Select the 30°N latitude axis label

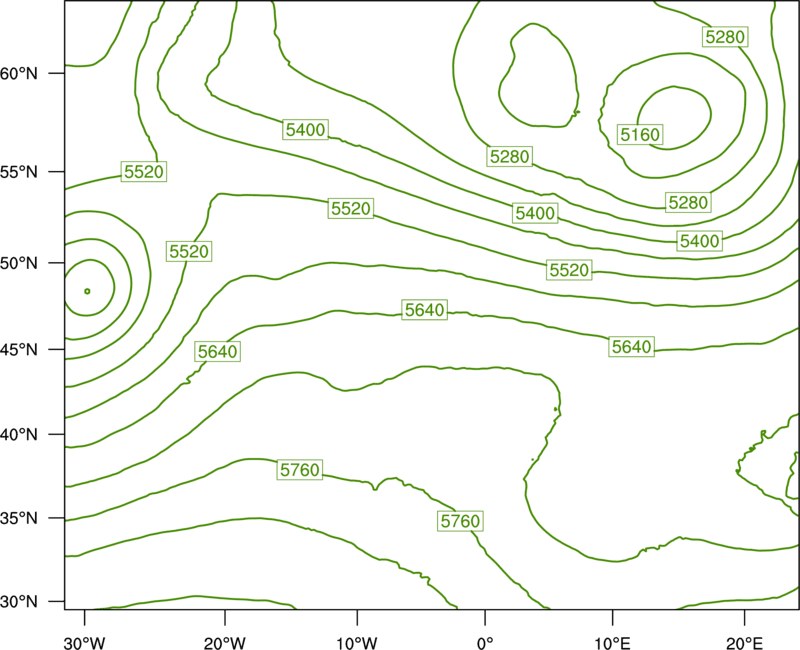point(19,602)
